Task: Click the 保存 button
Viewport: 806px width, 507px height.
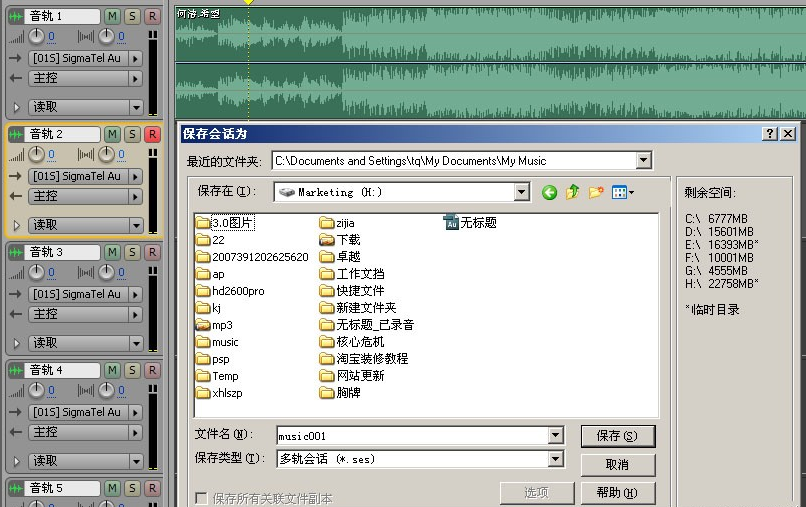Action: tap(617, 436)
